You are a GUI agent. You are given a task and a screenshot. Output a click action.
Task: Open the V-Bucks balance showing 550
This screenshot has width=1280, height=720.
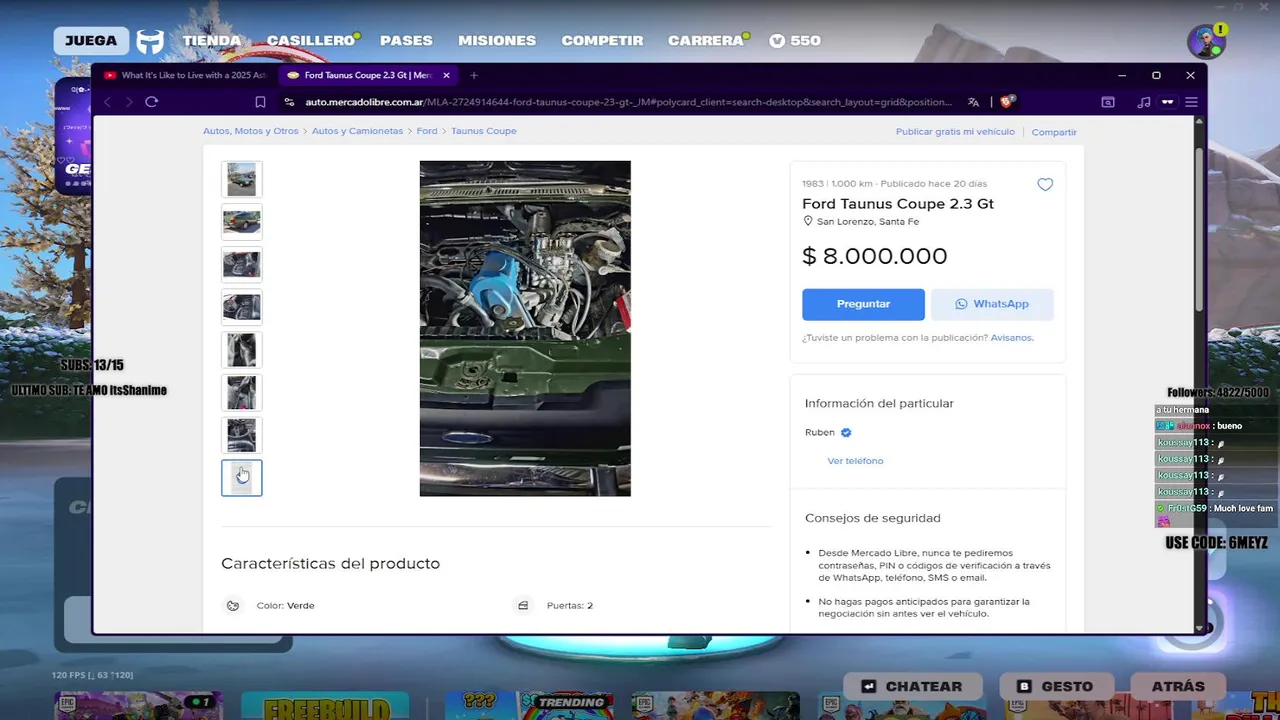pos(795,41)
